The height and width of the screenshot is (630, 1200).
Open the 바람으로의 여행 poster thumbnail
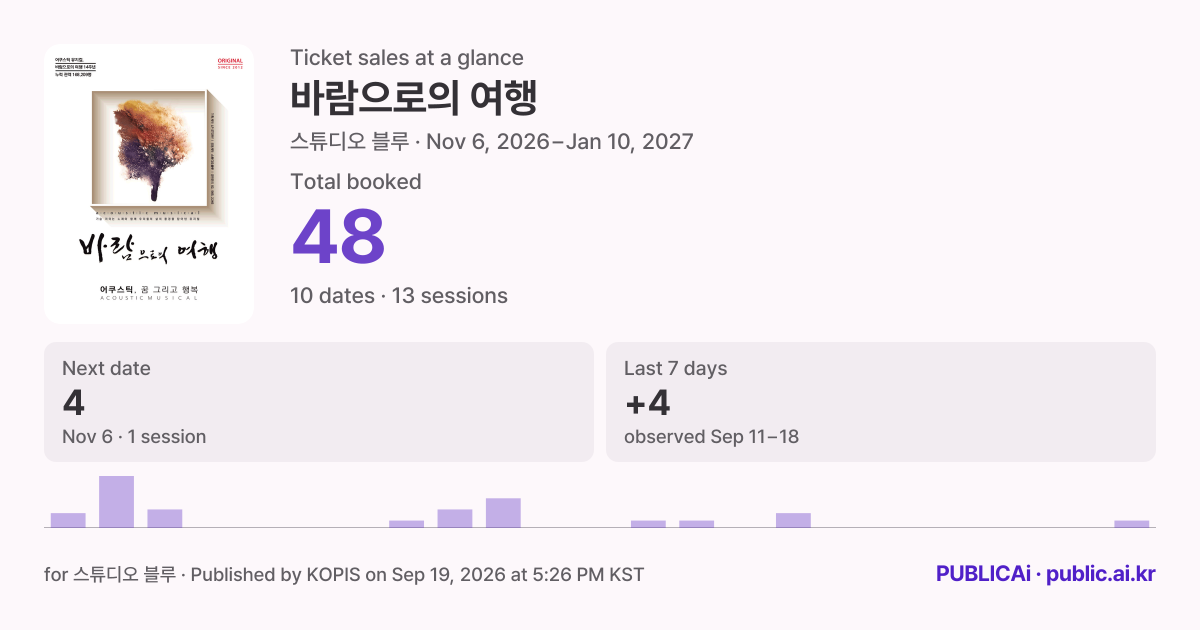[x=149, y=184]
